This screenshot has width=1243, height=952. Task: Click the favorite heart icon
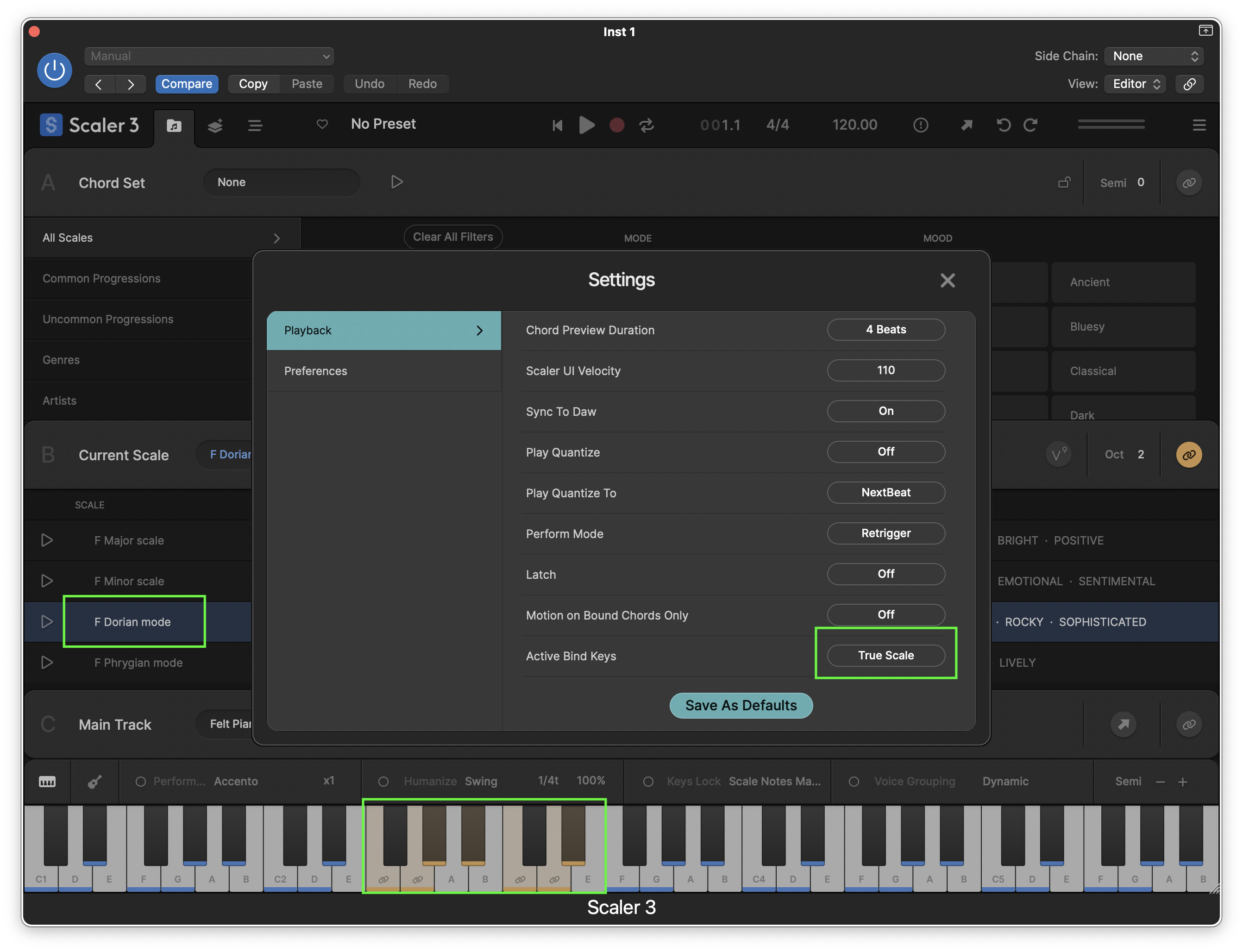pyautogui.click(x=322, y=124)
